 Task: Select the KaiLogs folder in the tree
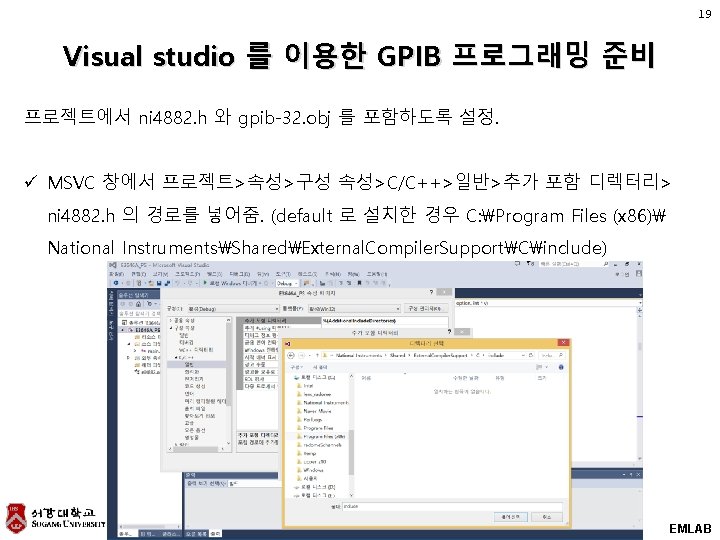(x=309, y=420)
